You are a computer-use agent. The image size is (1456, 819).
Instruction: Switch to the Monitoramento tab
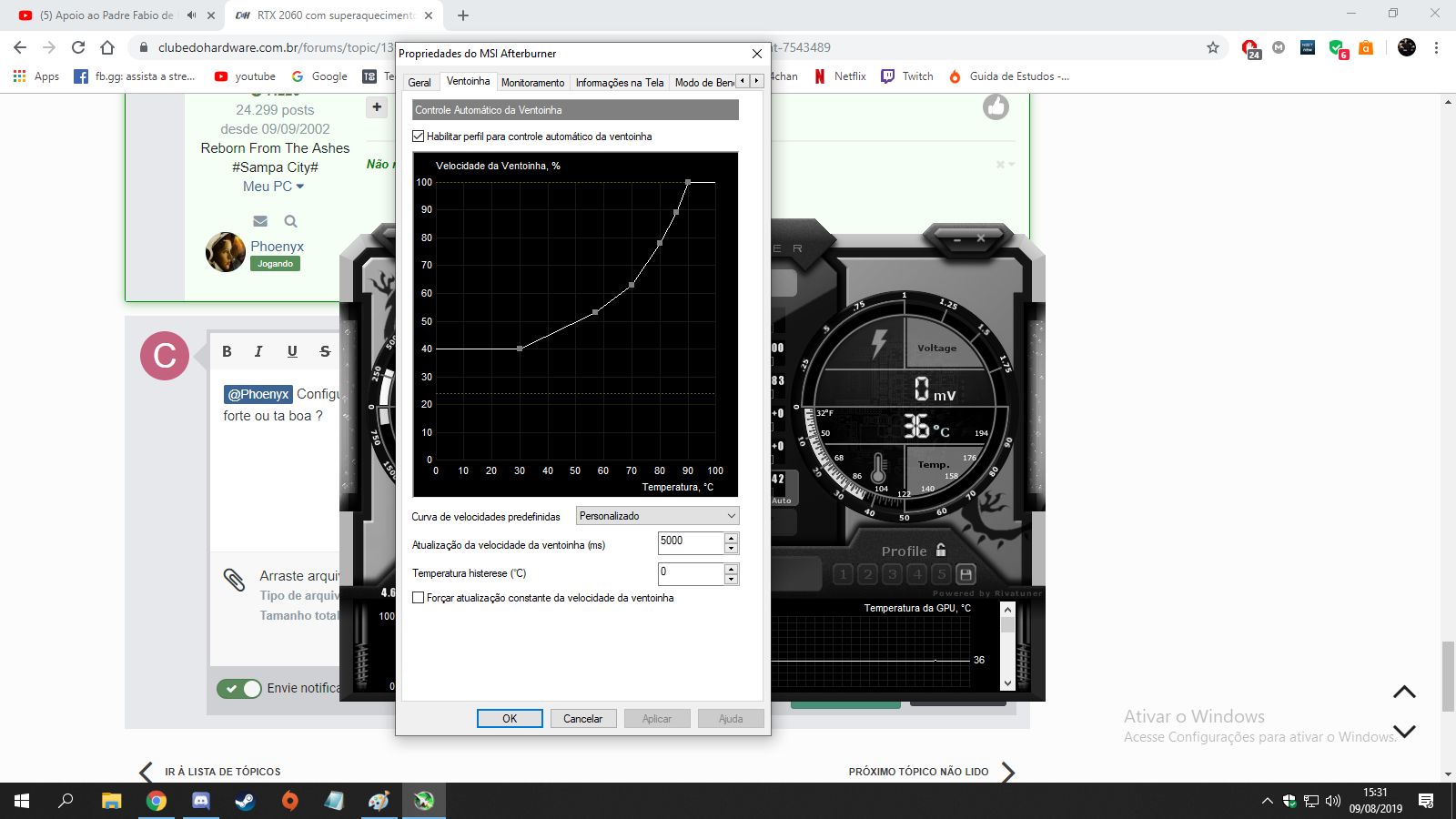[x=532, y=83]
